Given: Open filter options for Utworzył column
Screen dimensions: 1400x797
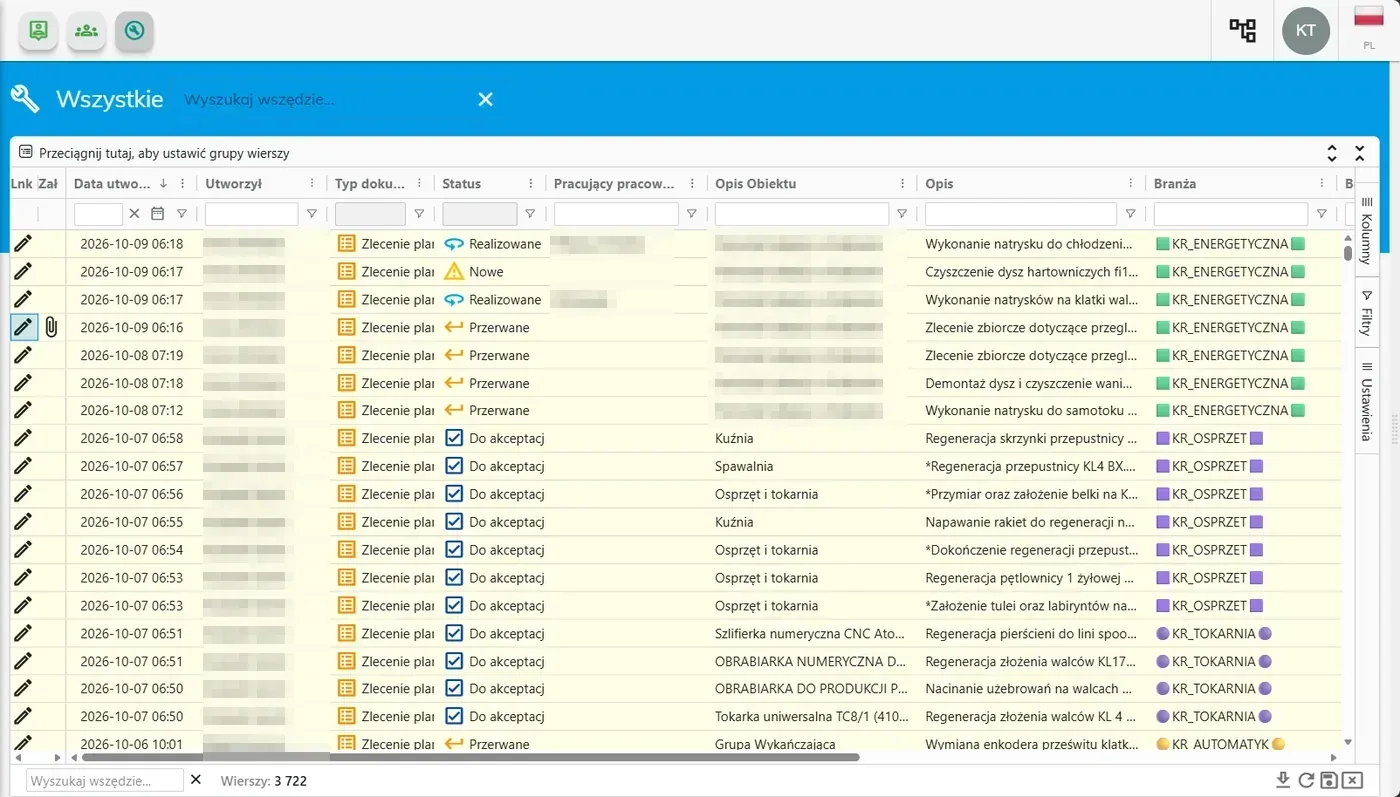Looking at the screenshot, I should click(312, 214).
